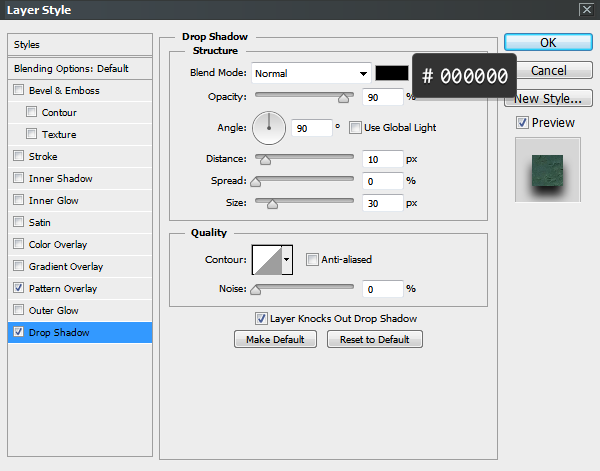The height and width of the screenshot is (471, 600).
Task: Open the Blend Mode dropdown
Action: (x=310, y=73)
